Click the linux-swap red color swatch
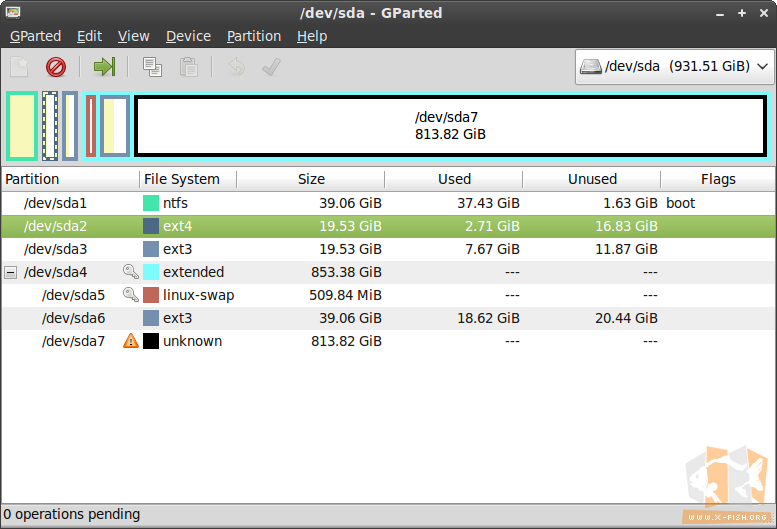This screenshot has width=777, height=529. click(x=151, y=295)
